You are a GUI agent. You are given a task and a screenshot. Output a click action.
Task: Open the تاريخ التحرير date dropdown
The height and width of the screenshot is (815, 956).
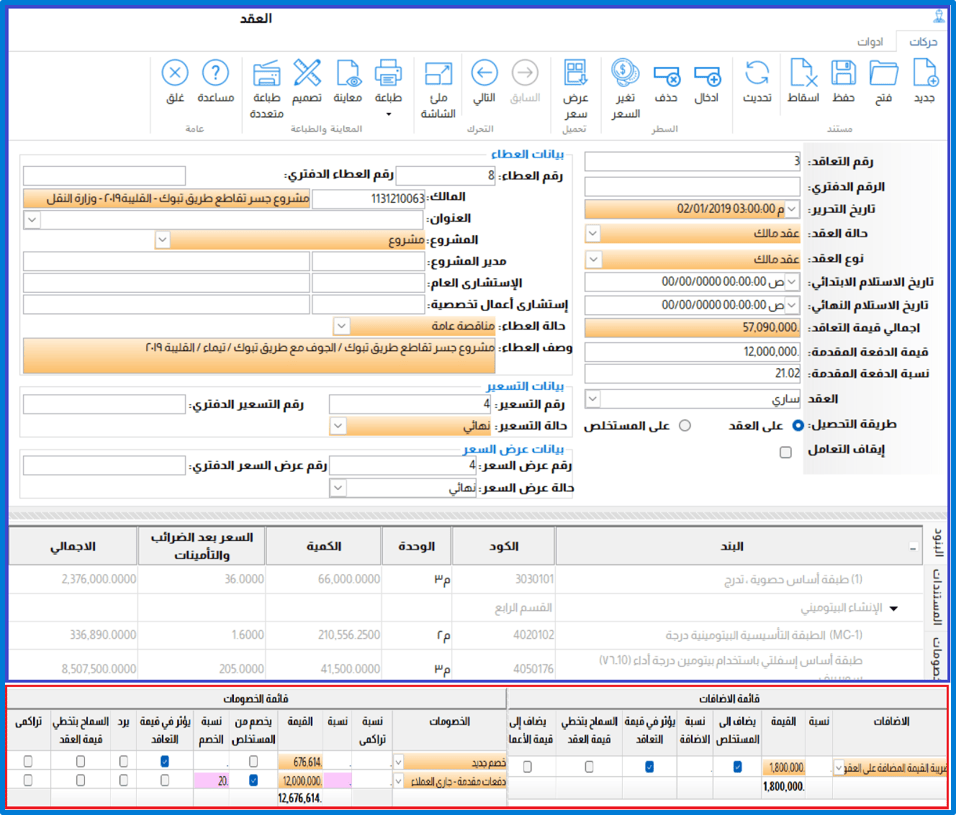(791, 210)
